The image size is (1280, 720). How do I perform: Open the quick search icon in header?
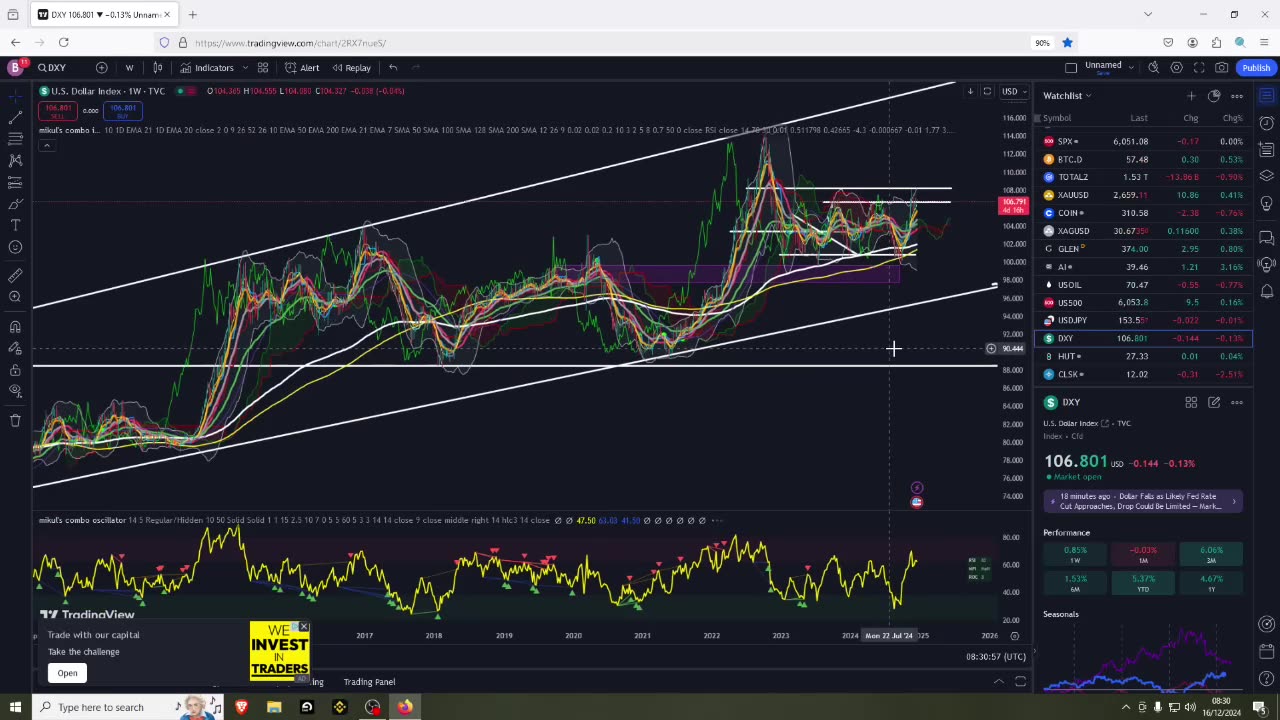tap(1153, 68)
